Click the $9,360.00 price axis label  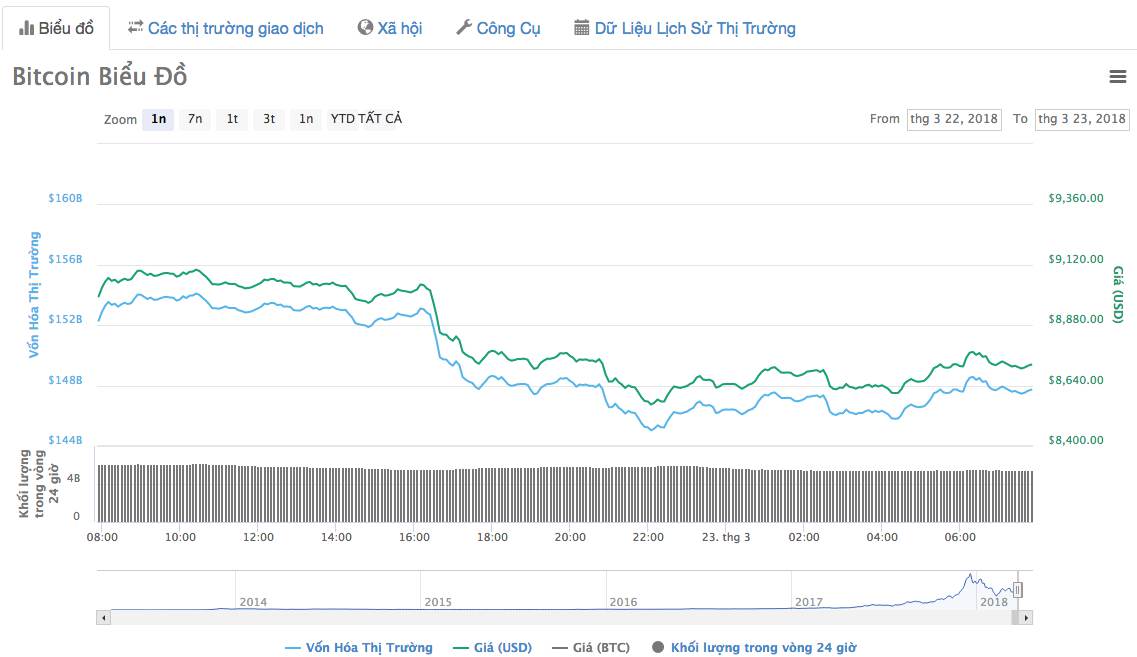(1076, 198)
